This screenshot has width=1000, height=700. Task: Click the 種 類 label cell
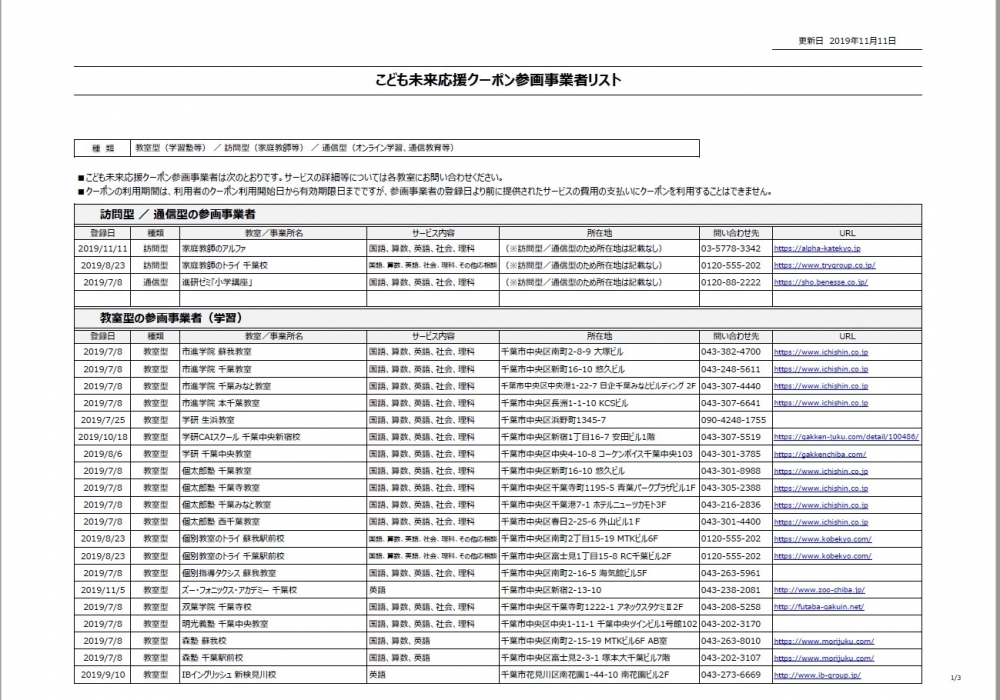[103, 148]
